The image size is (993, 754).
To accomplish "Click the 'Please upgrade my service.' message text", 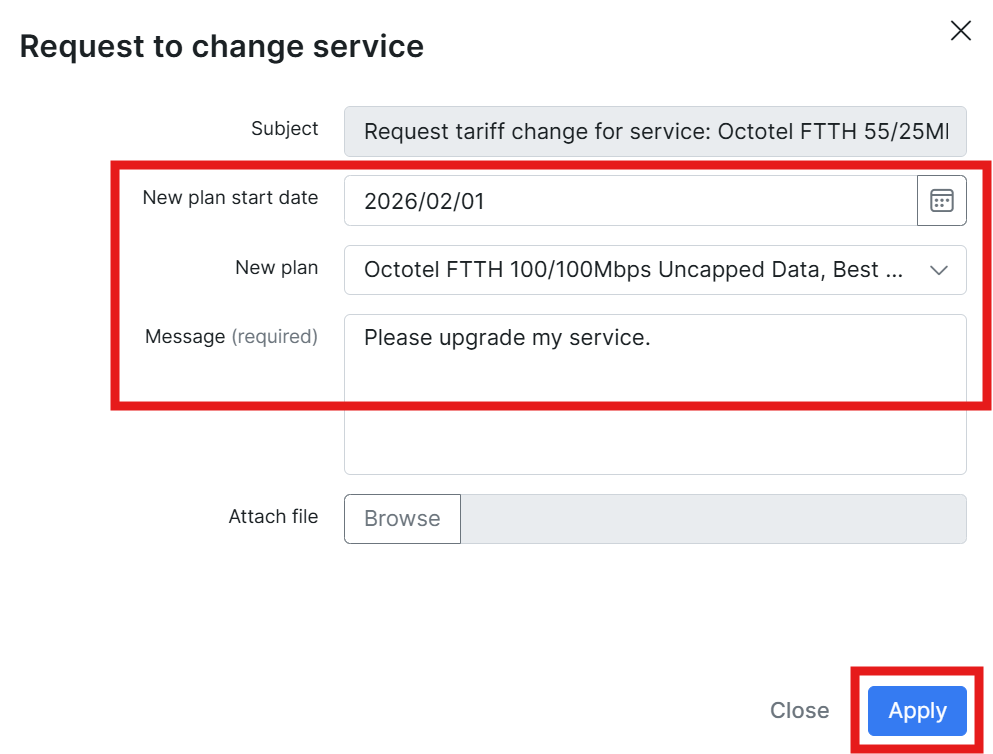I will [x=507, y=338].
